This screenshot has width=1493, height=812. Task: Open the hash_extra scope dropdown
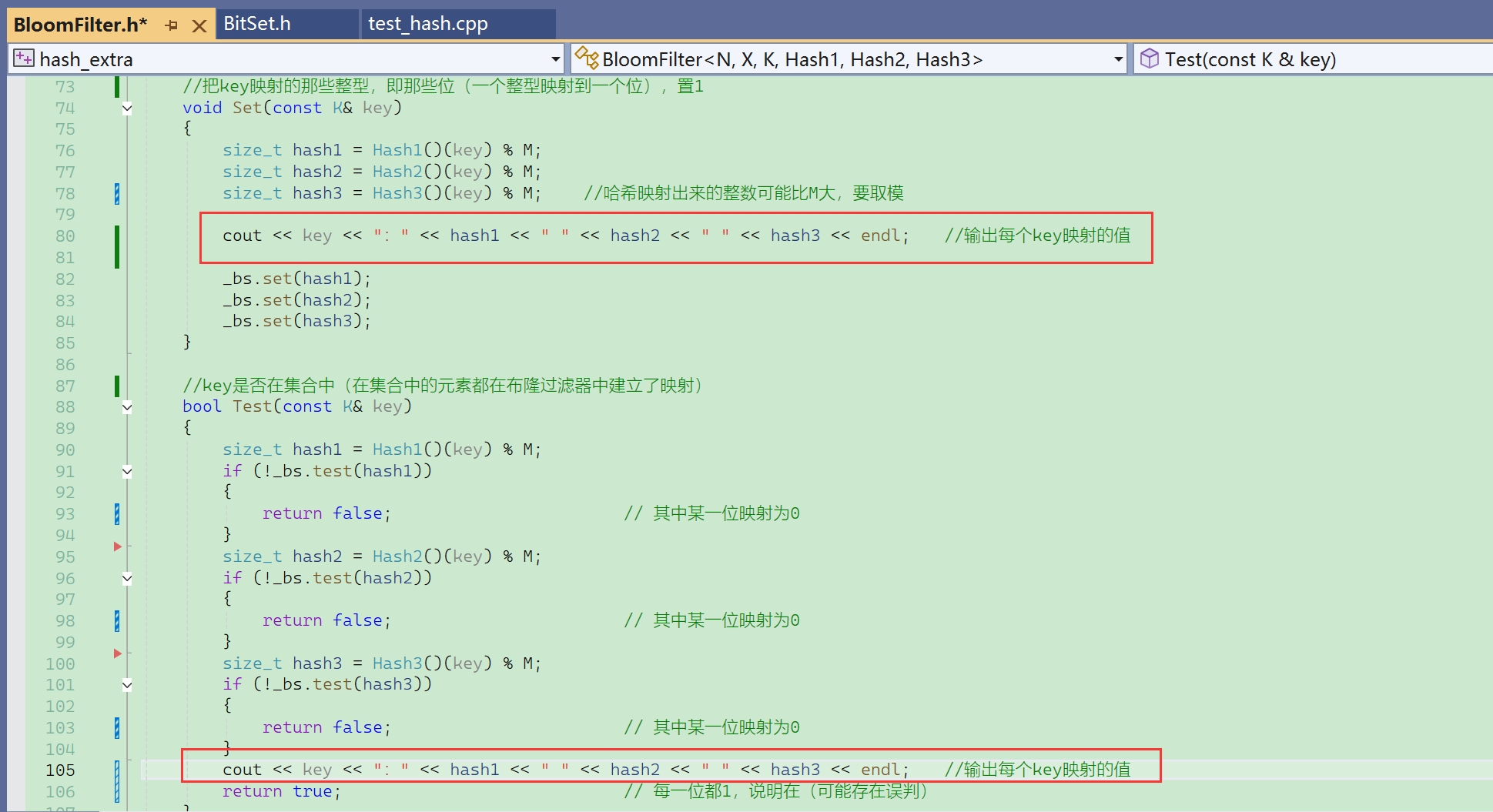click(555, 59)
